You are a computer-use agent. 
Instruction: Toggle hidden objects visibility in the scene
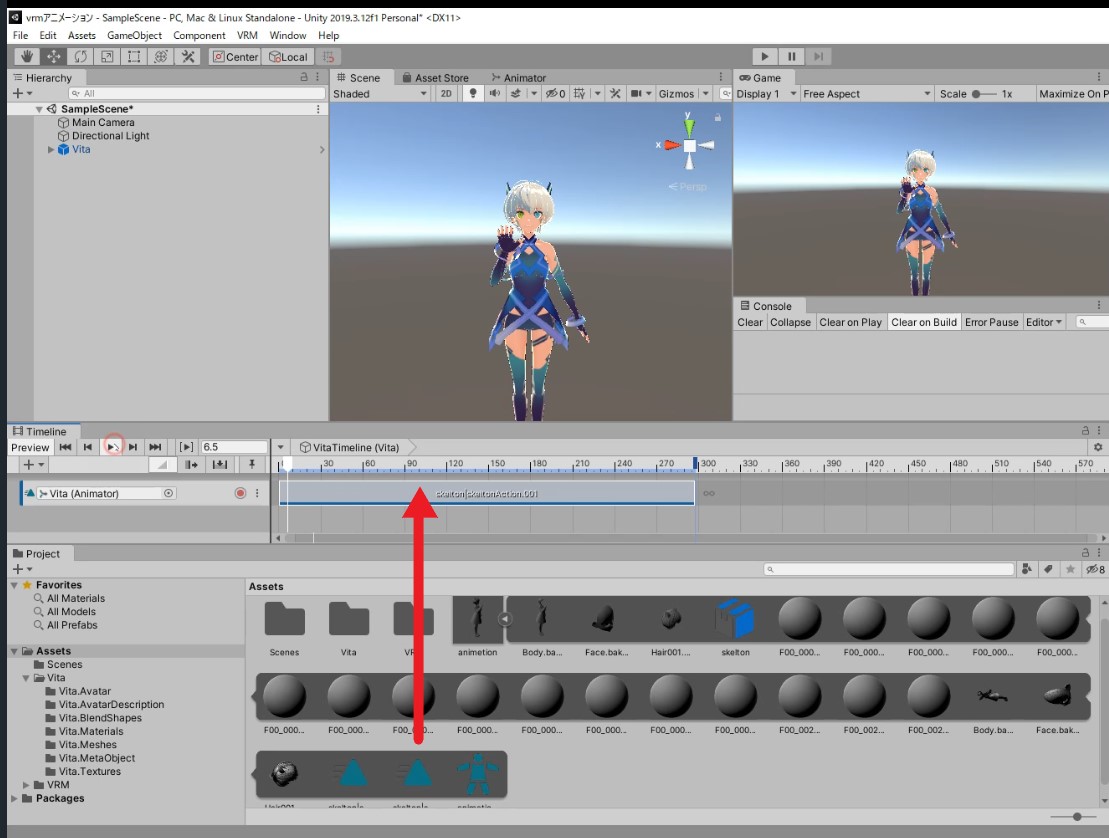coord(555,93)
